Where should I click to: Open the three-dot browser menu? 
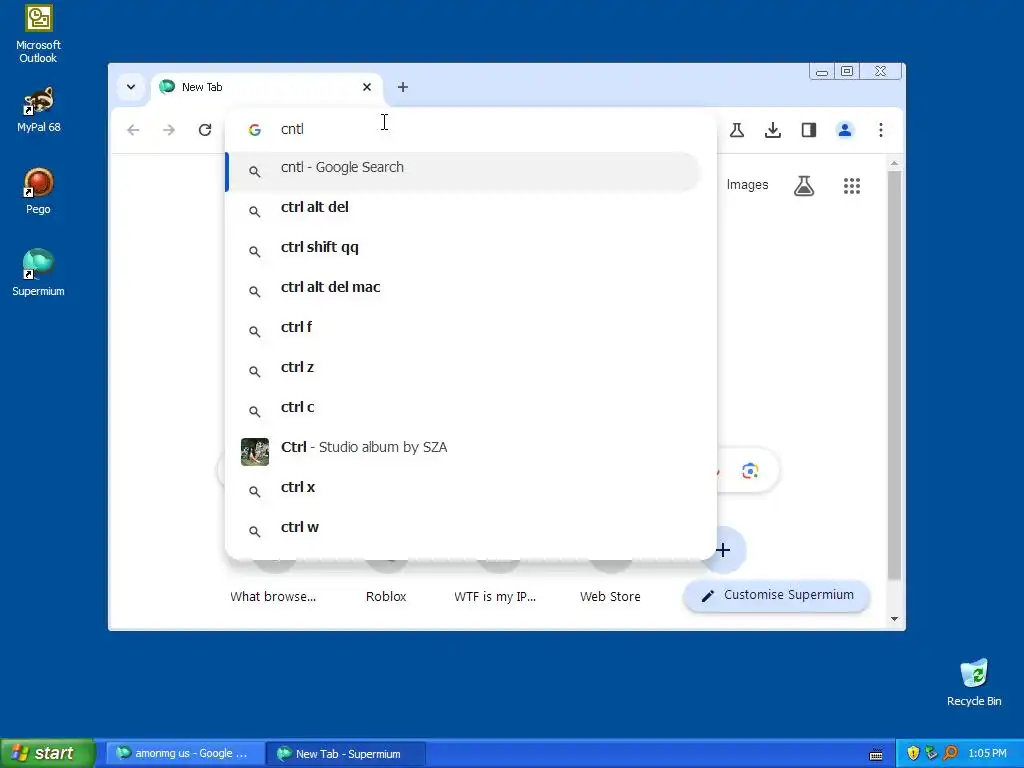coord(880,130)
